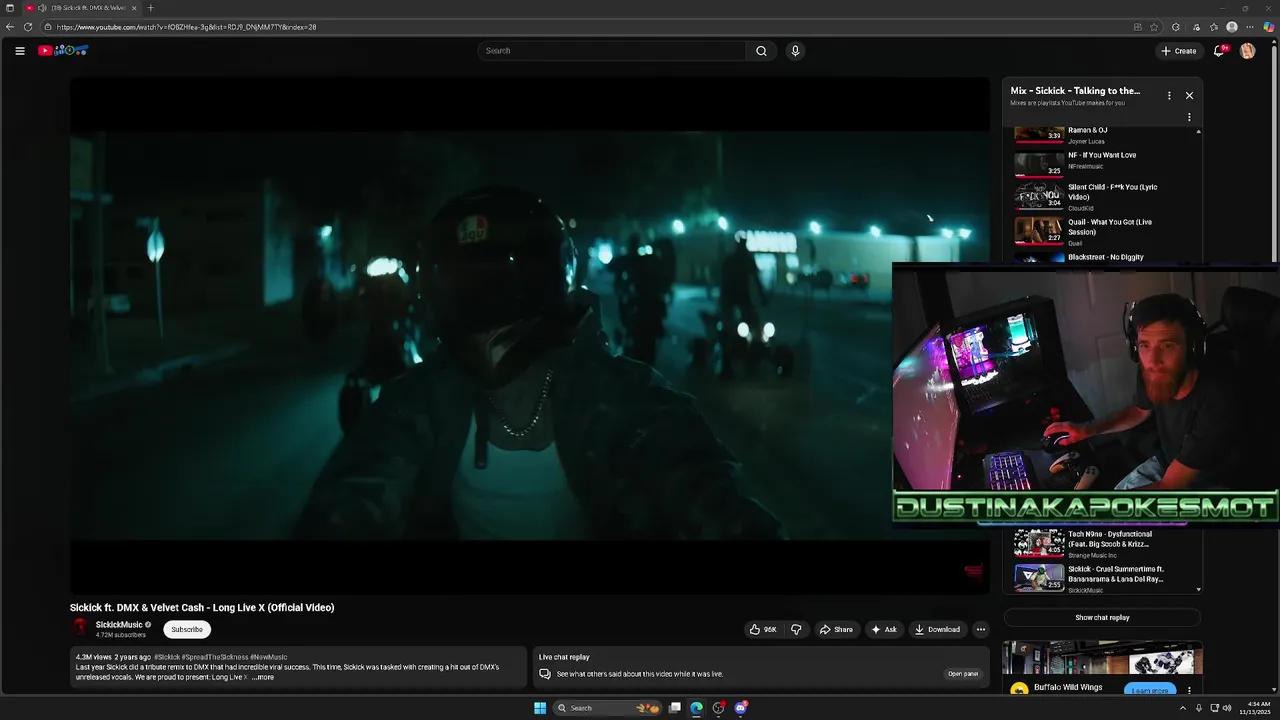Open the Create menu
This screenshot has width=1280, height=720.
[1179, 51]
